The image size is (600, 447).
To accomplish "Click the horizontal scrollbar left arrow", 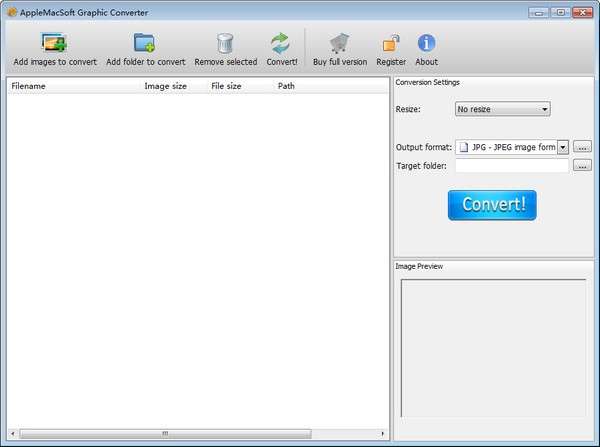I will [13, 434].
